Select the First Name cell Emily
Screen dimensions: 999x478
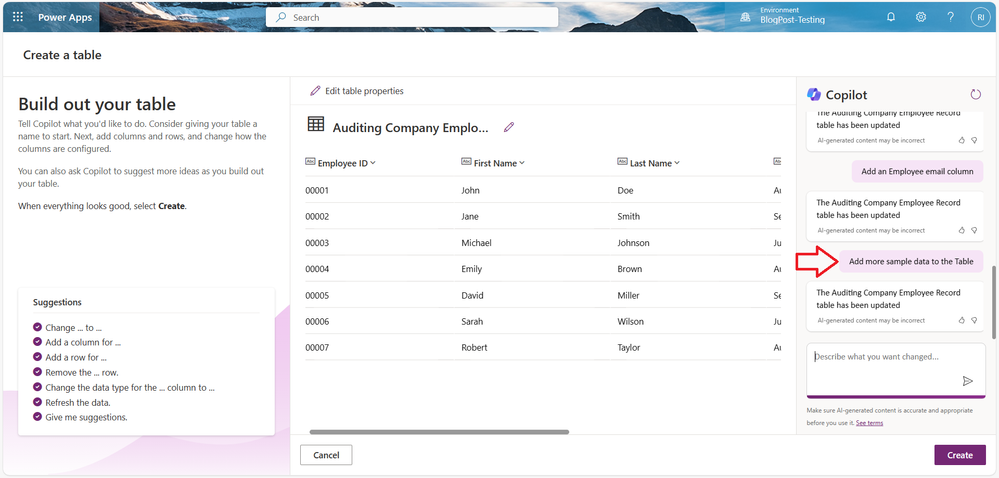tap(471, 269)
